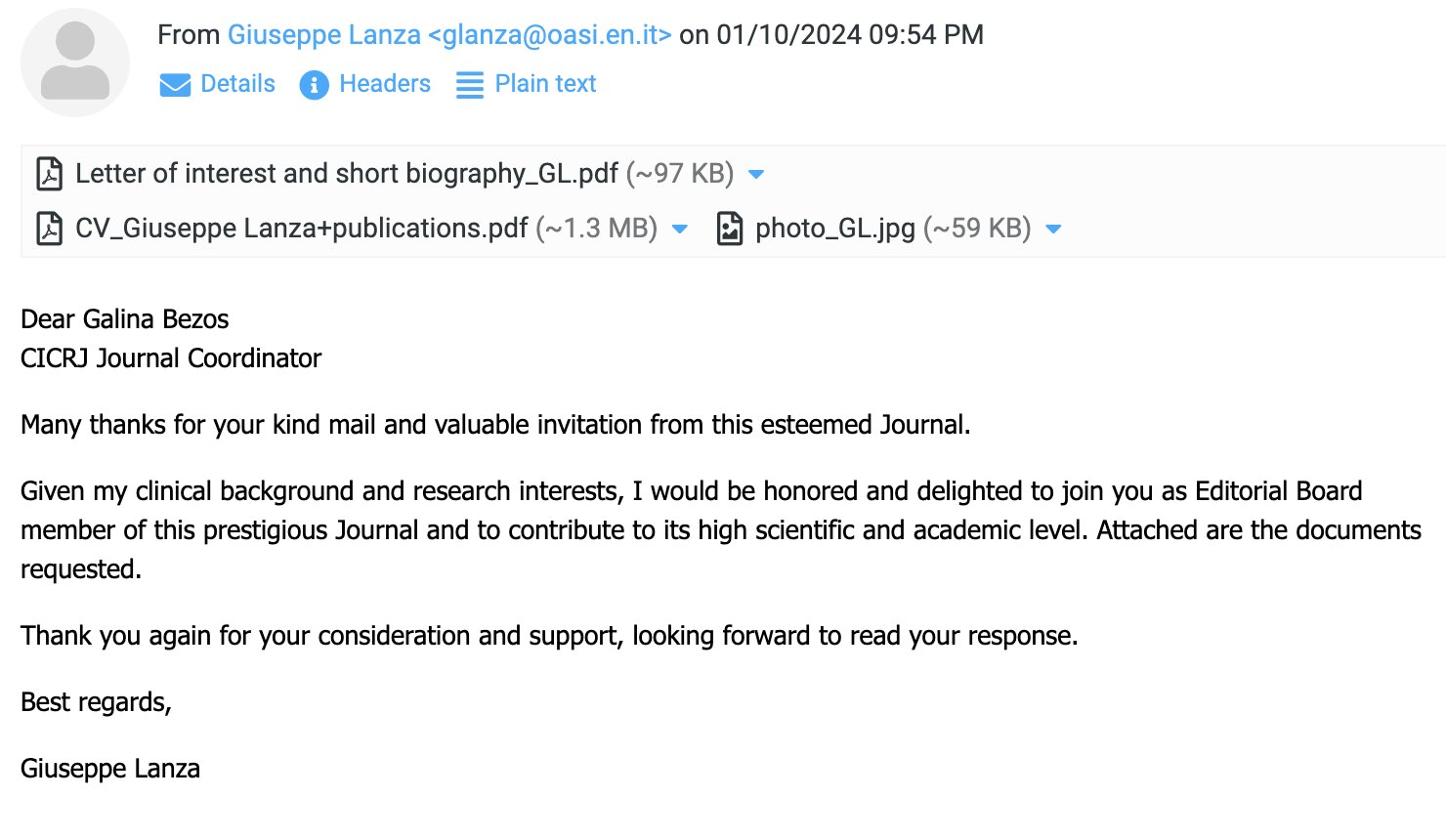The height and width of the screenshot is (840, 1446).
Task: Click the Headers info icon
Action: 314,85
